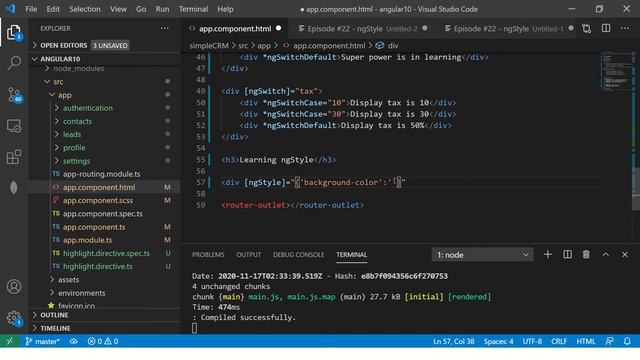This screenshot has width=640, height=360.
Task: Click the editor minimap
Action: pos(617,71)
